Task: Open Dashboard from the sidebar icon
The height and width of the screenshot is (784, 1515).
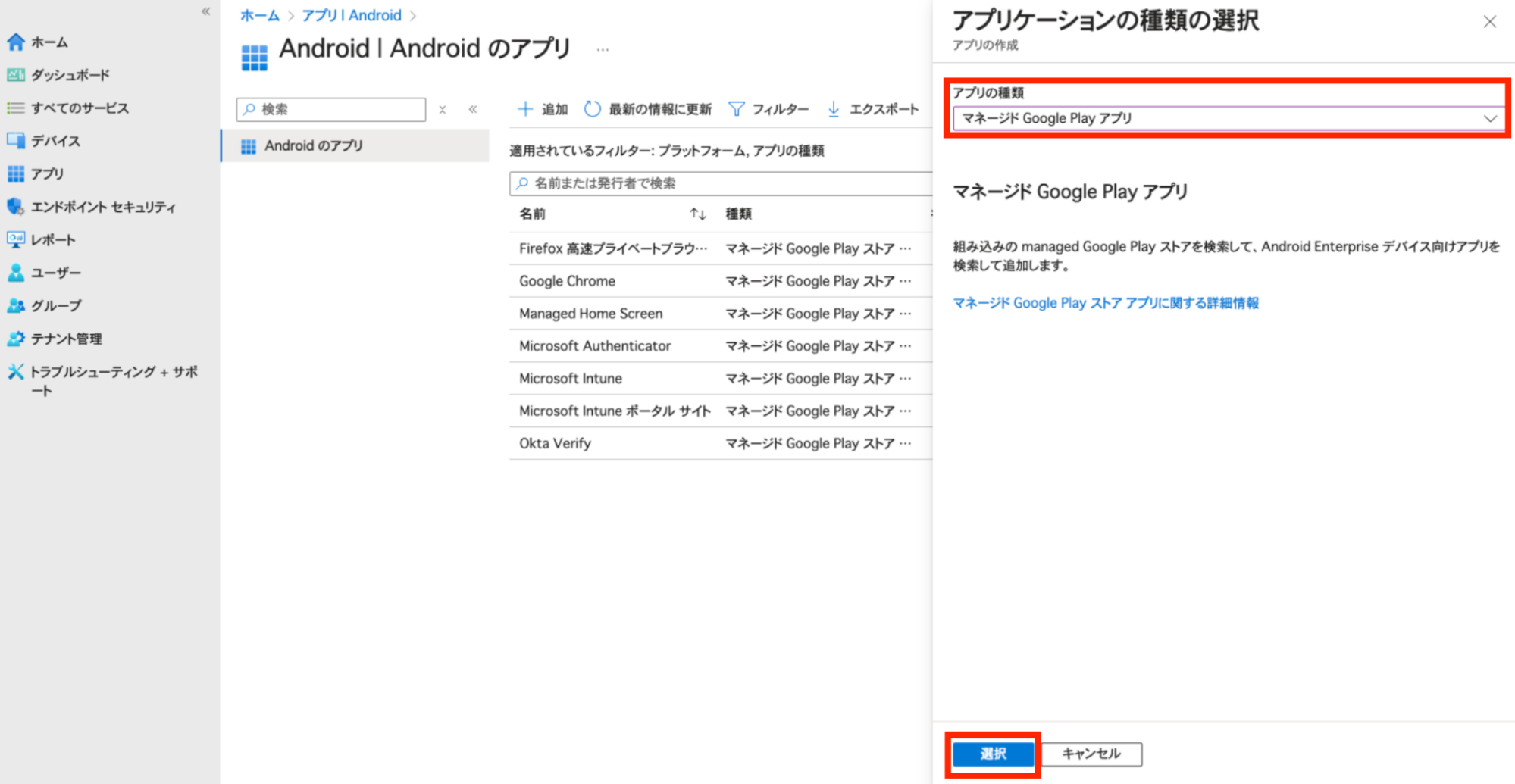Action: point(15,75)
